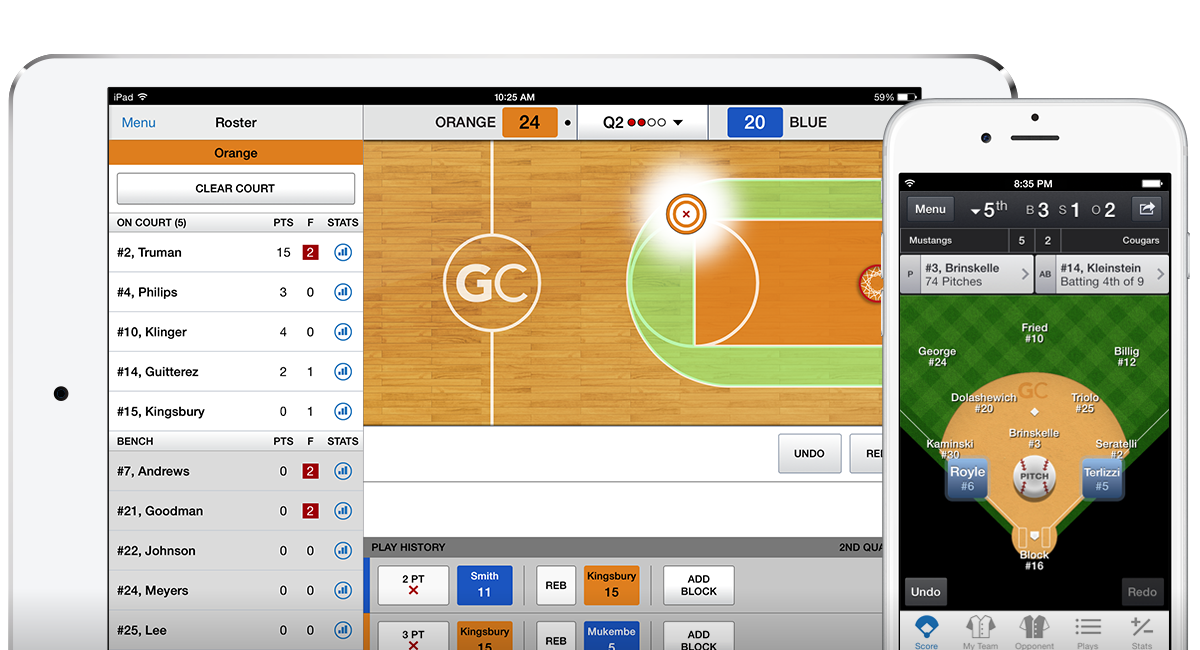Show stats for #22 Johnson
This screenshot has width=1200, height=650.
342,551
